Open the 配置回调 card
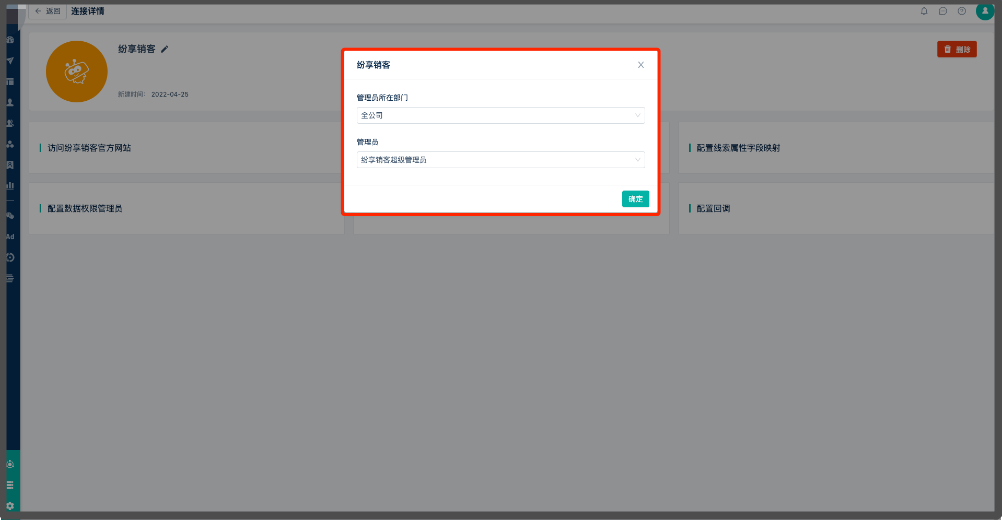The width and height of the screenshot is (1002, 521). point(836,208)
